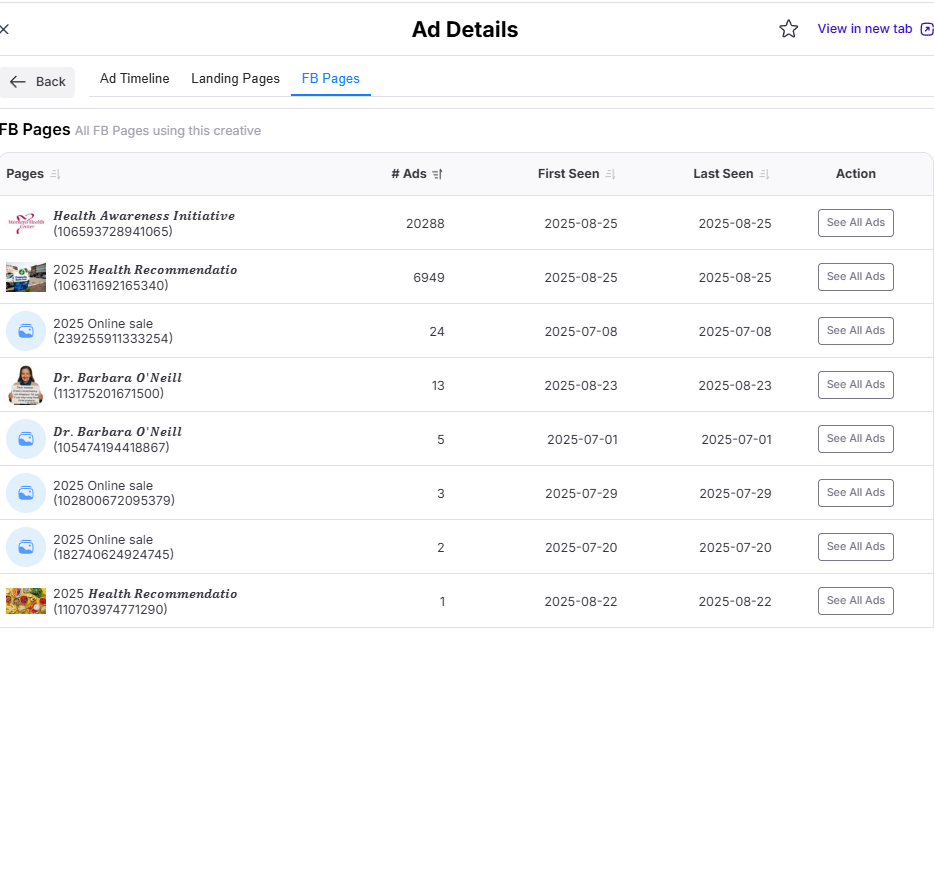Select the FB Pages tab
Screen dimensions: 934x890
pyautogui.click(x=330, y=79)
